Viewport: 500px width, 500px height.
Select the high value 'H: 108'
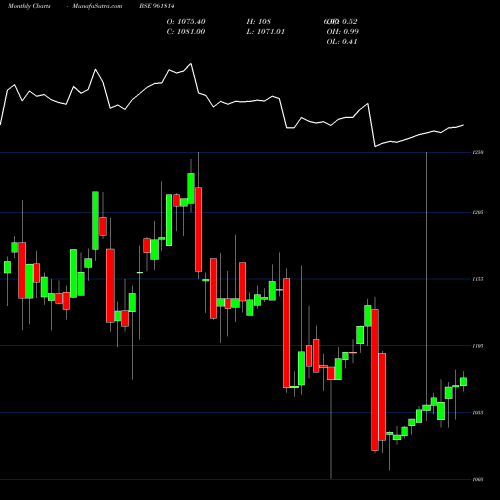pos(259,22)
